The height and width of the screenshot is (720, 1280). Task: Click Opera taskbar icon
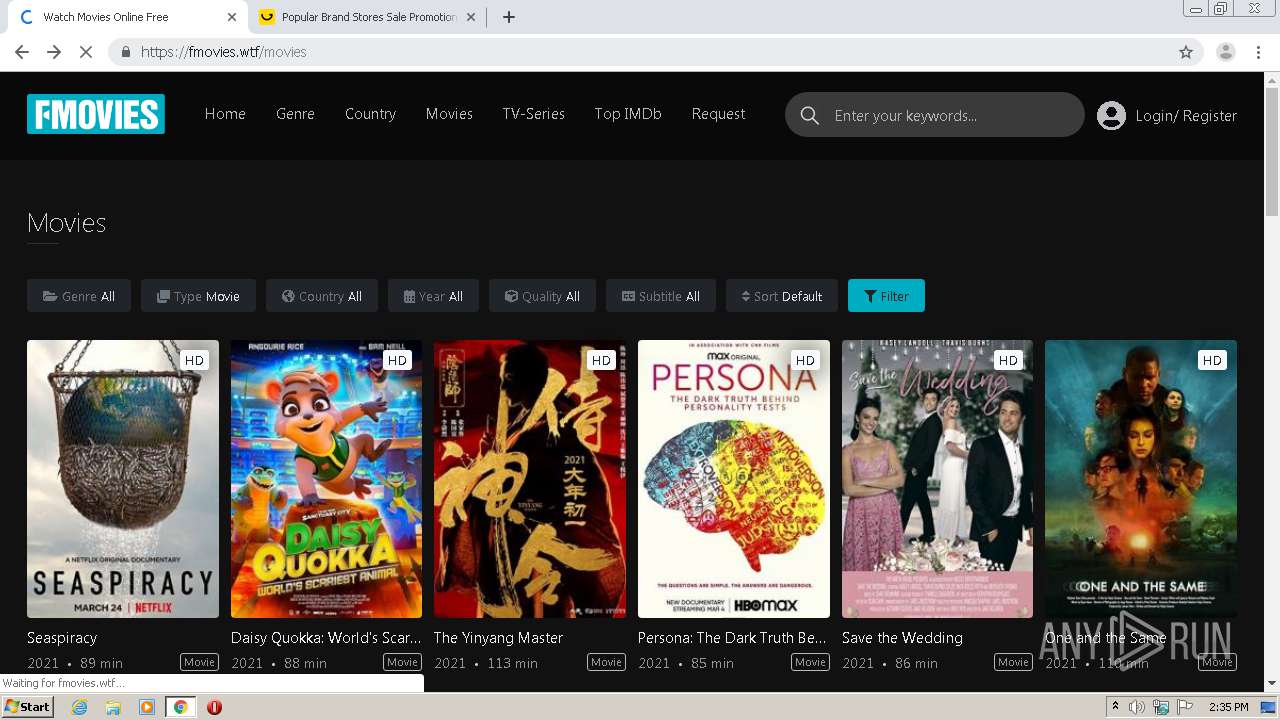214,707
